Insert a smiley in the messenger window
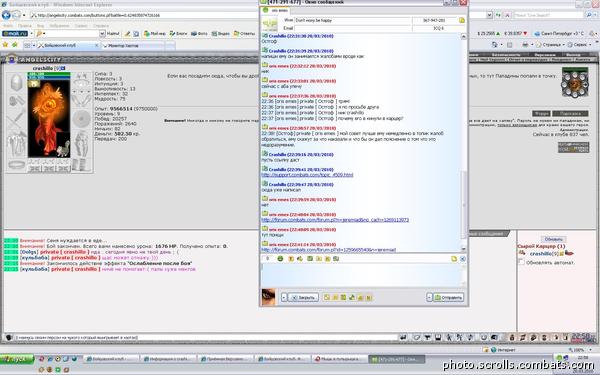600x375 pixels. coord(280,259)
